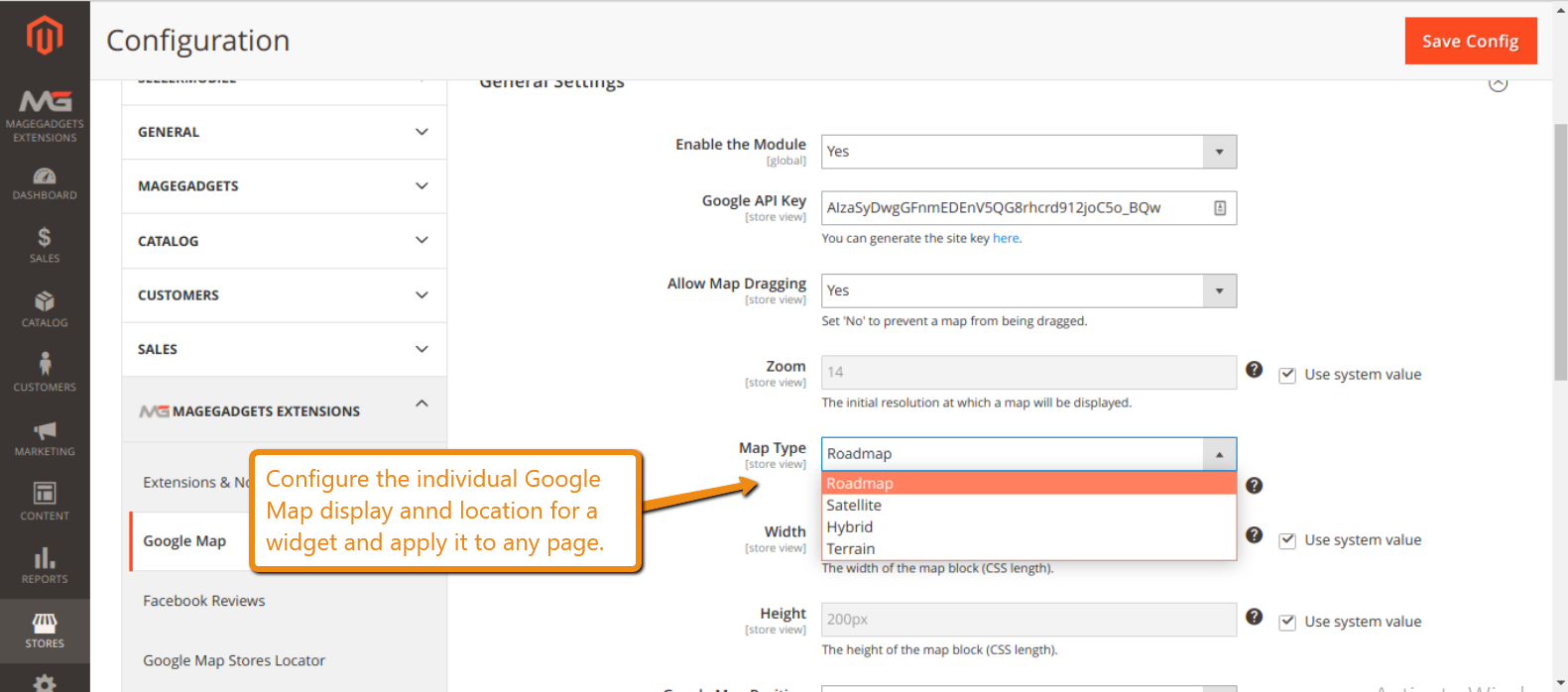Expand the MAGEGADGETS config section
The height and width of the screenshot is (692, 1568).
pos(284,186)
